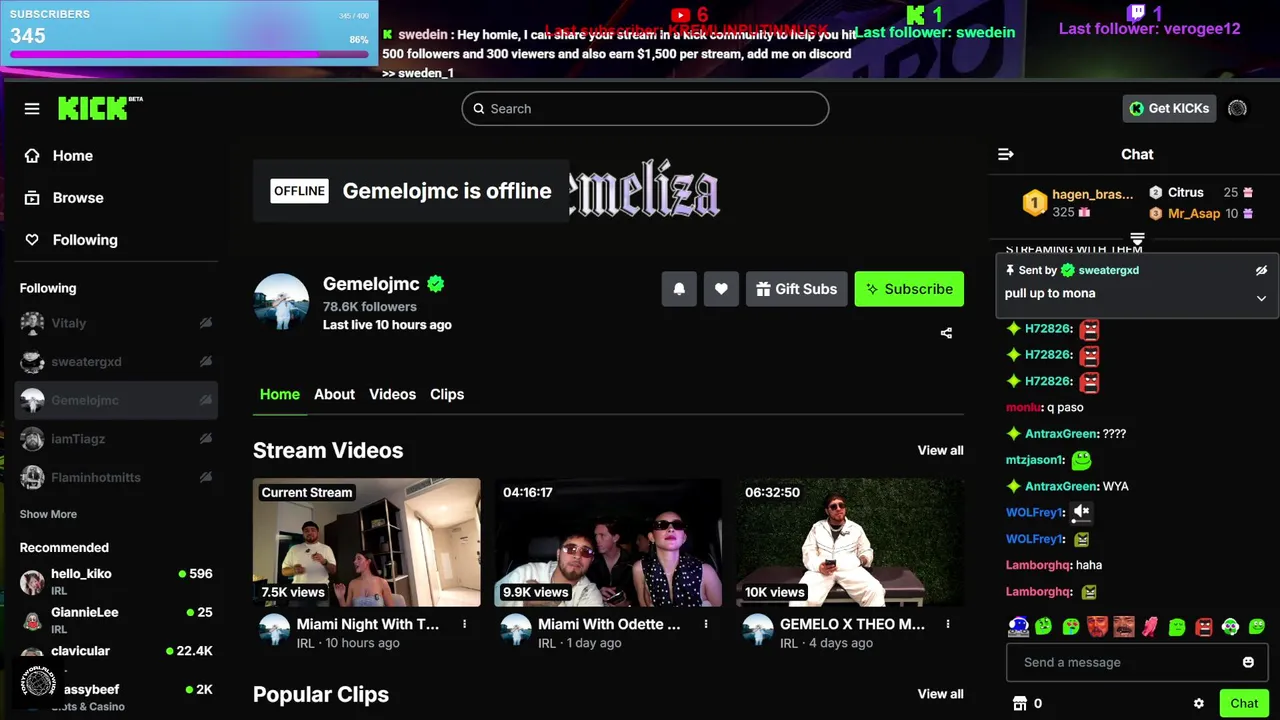
Task: Send message with the Chat button
Action: pos(1244,703)
